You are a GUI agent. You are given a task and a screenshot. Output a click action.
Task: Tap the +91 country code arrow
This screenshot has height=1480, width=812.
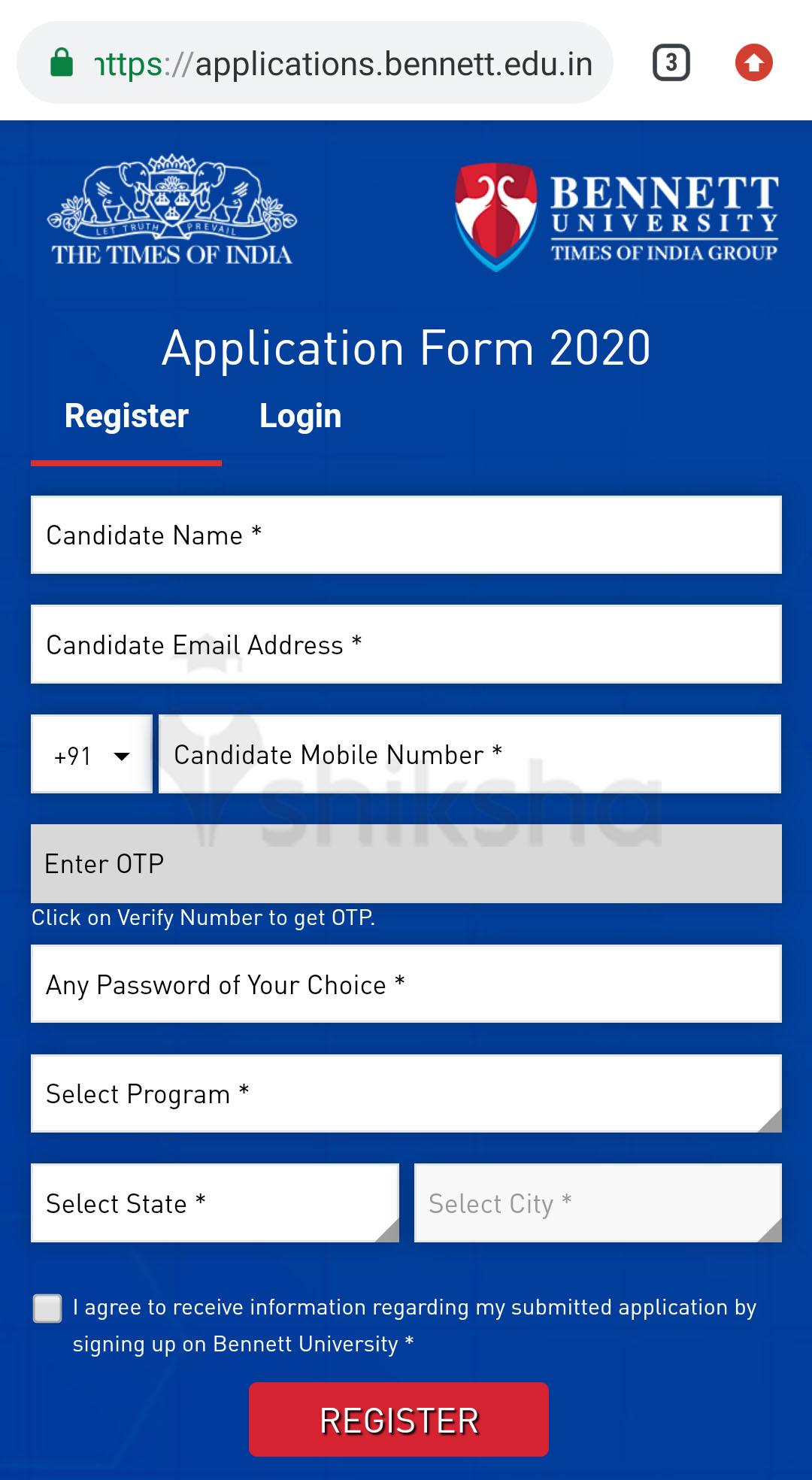click(x=122, y=756)
